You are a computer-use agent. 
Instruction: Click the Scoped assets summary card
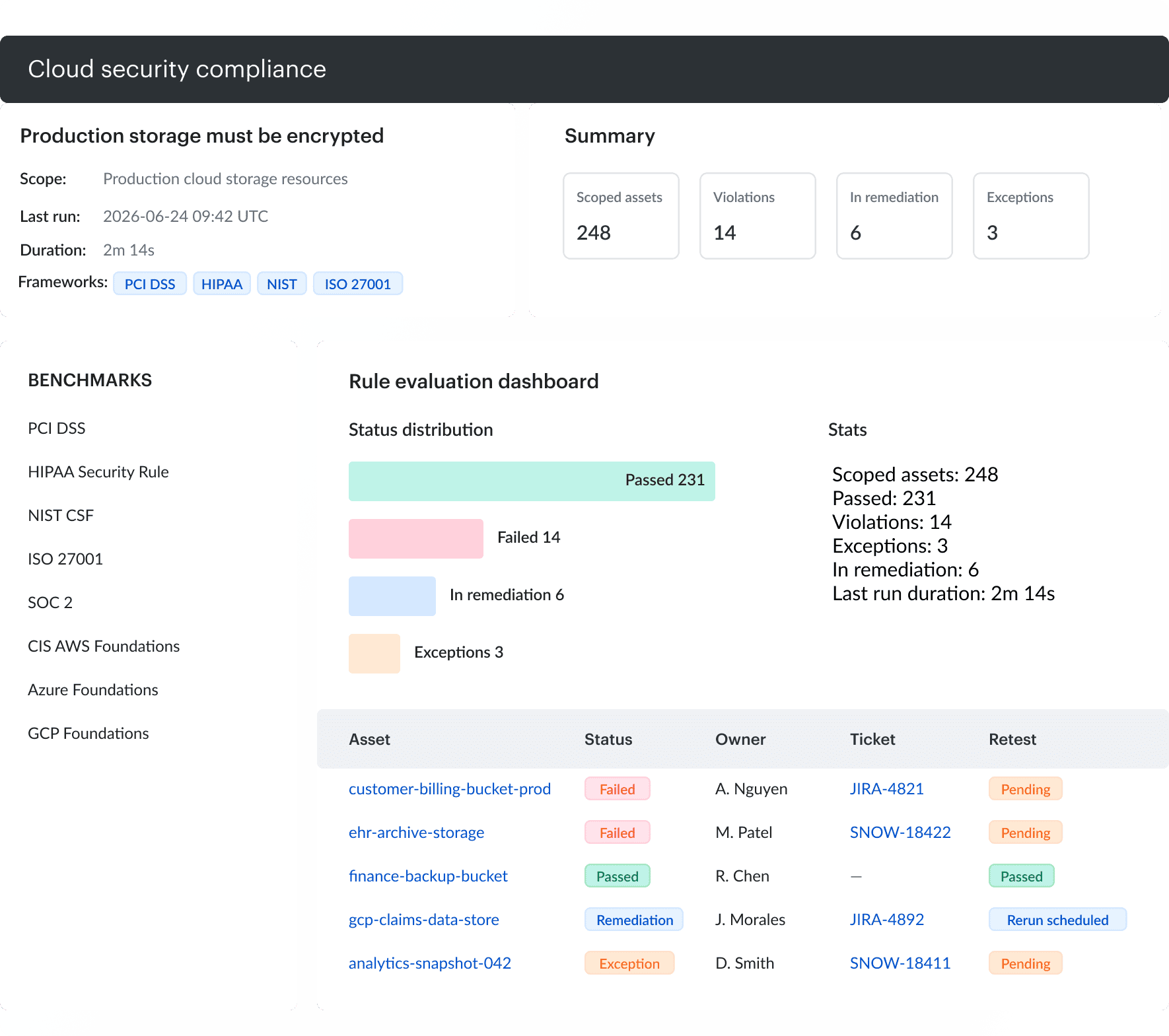(621, 216)
